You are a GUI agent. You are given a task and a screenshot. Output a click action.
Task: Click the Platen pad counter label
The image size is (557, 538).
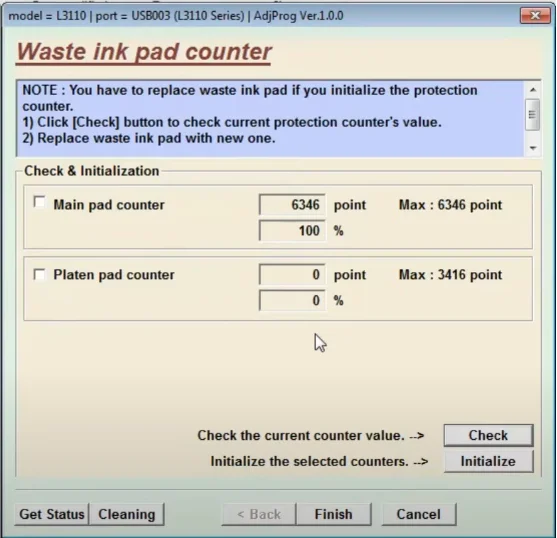[x=114, y=275]
